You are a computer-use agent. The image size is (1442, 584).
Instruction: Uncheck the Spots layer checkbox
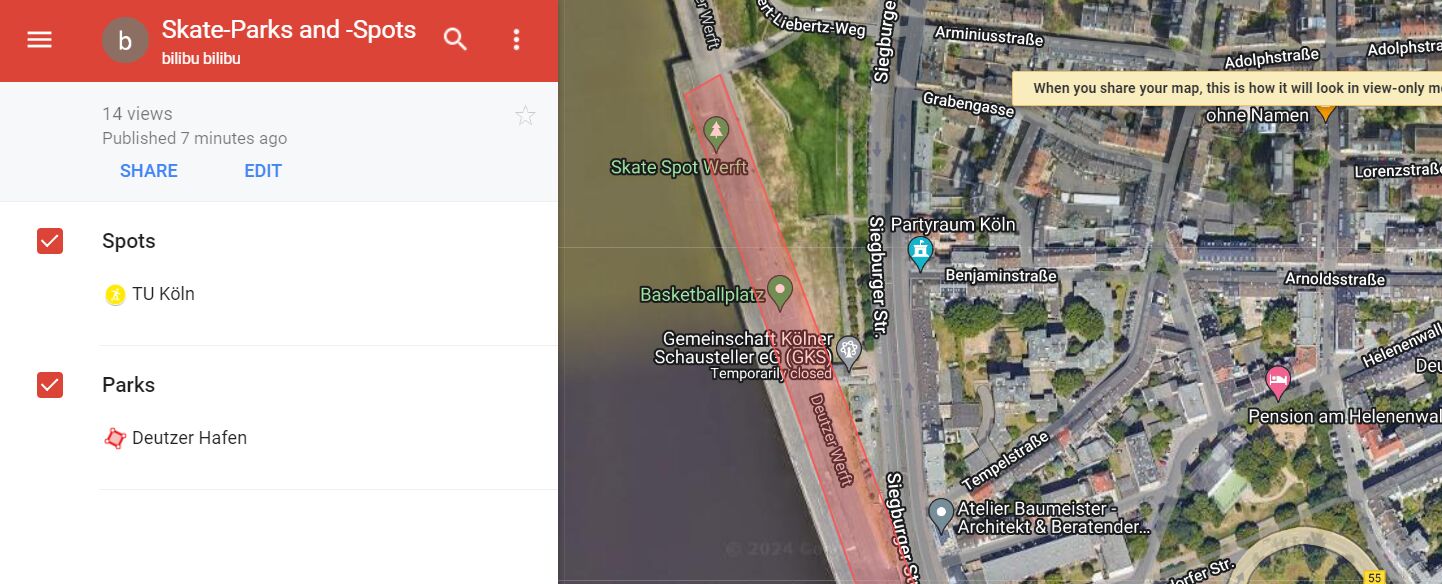(x=50, y=241)
